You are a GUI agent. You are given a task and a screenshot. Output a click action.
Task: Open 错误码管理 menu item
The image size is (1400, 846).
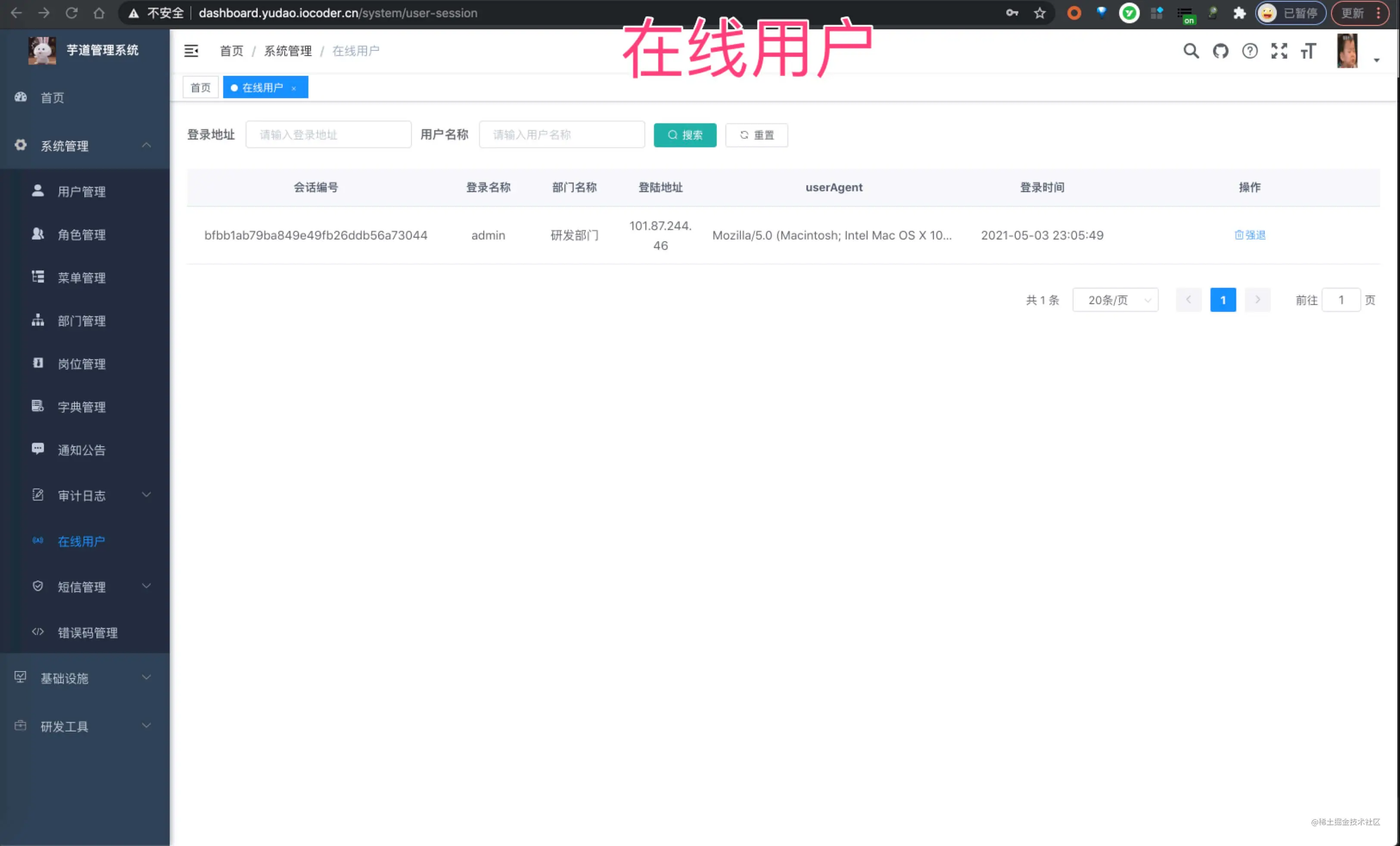(x=85, y=633)
